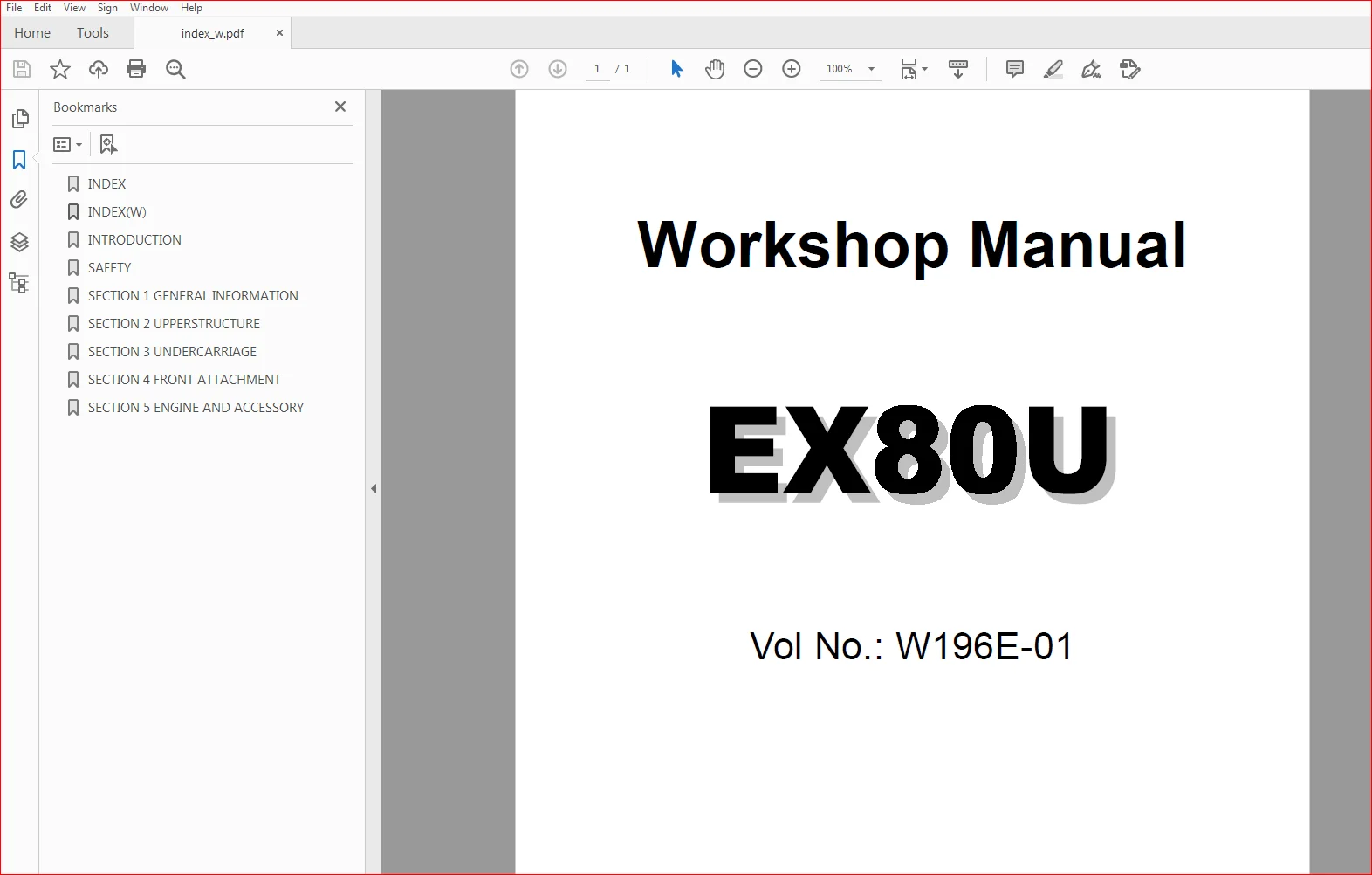
Task: Open the zoom level dropdown arrow
Action: point(871,69)
